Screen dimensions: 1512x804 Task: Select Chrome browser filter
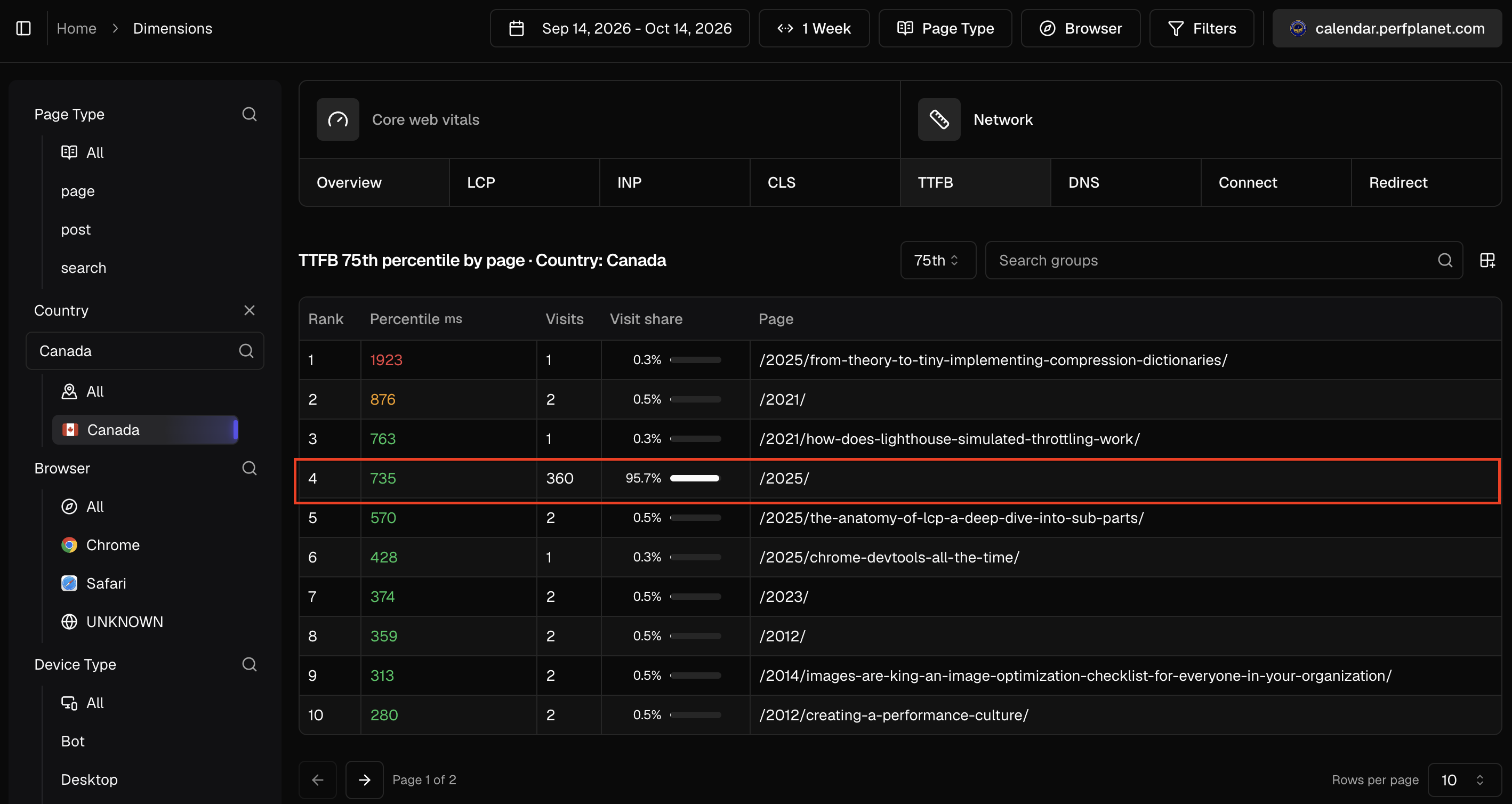pos(100,544)
